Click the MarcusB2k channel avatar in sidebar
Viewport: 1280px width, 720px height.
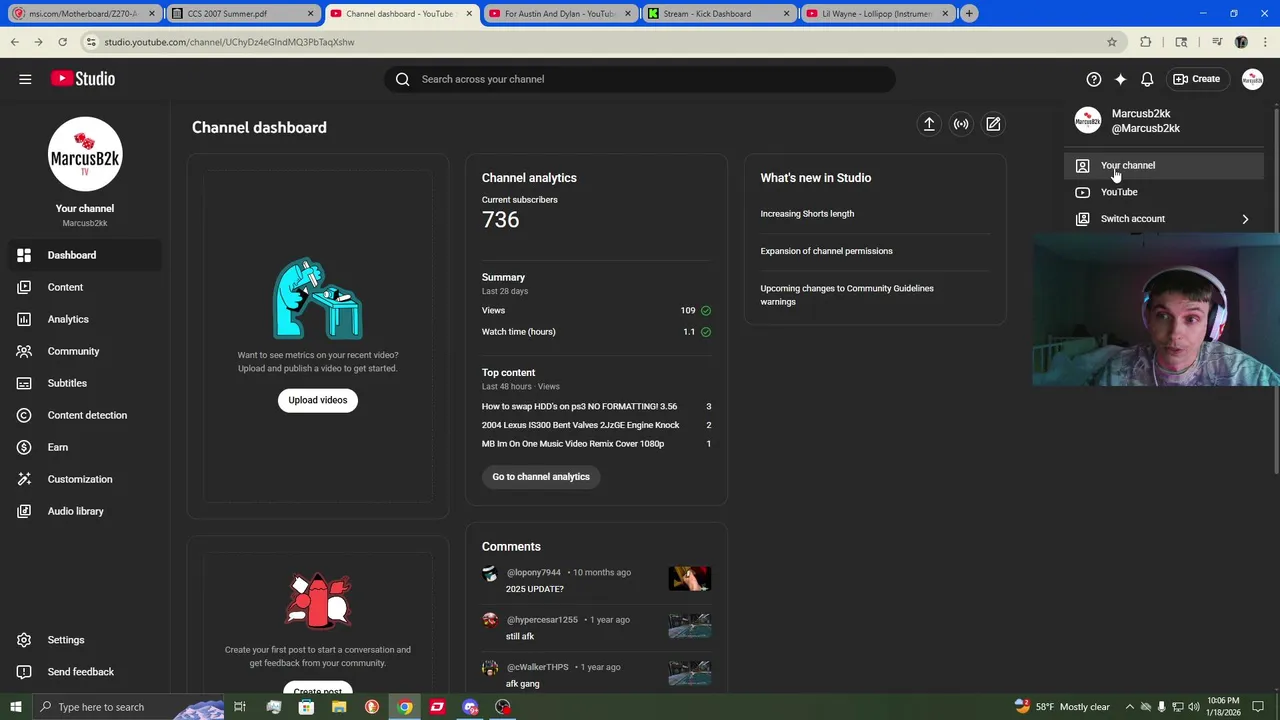[85, 154]
